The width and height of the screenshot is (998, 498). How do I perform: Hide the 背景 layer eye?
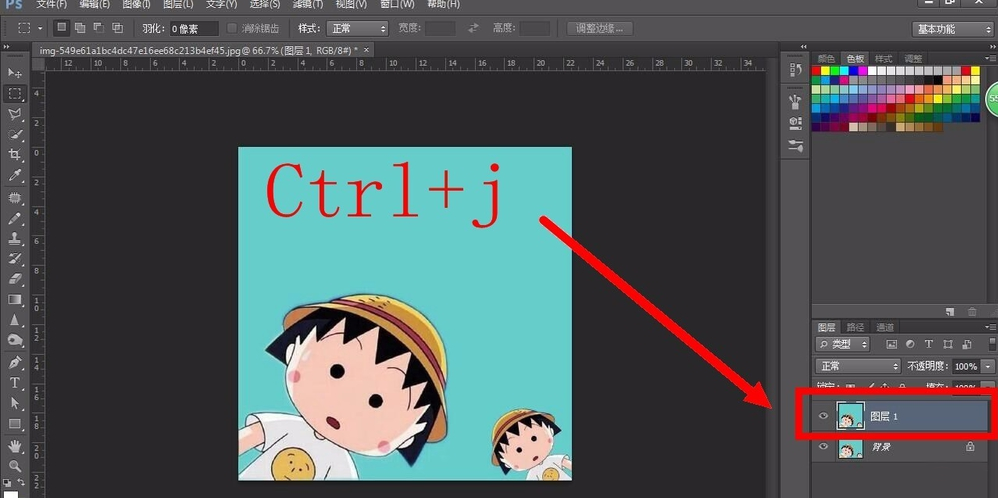click(x=824, y=446)
